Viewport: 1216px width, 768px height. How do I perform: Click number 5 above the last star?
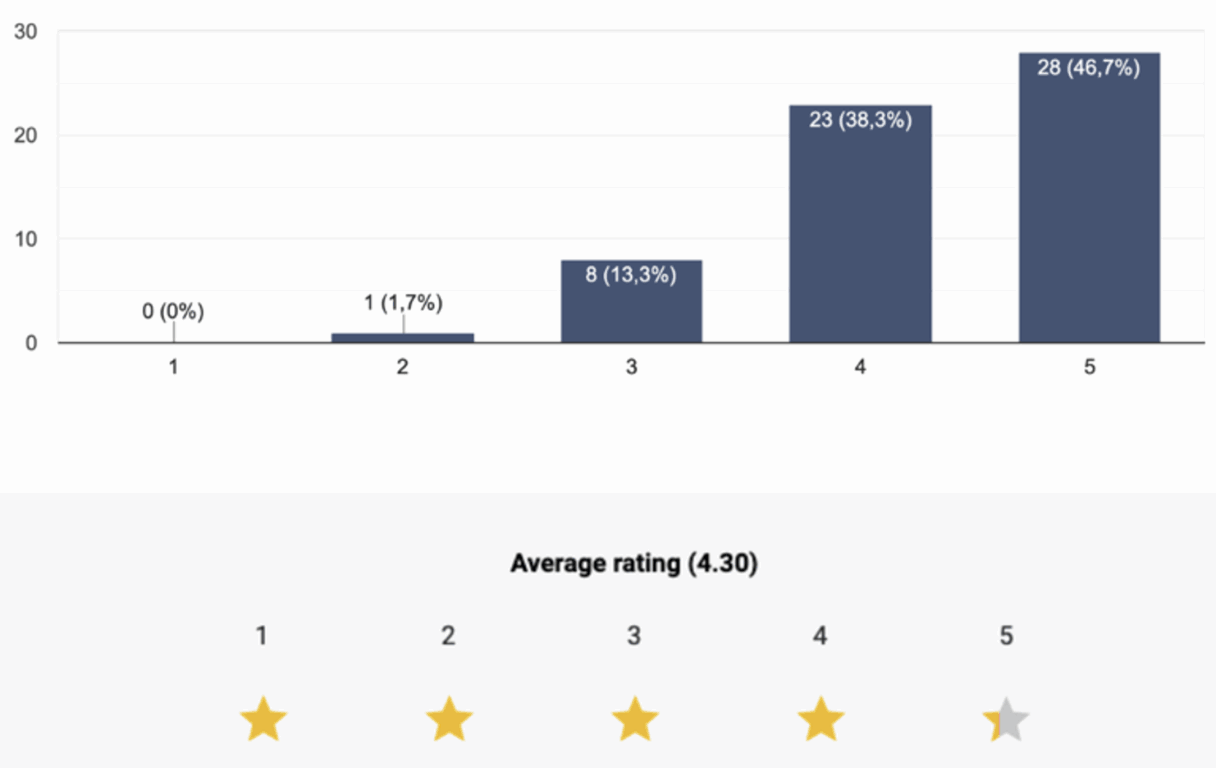pyautogui.click(x=1006, y=636)
